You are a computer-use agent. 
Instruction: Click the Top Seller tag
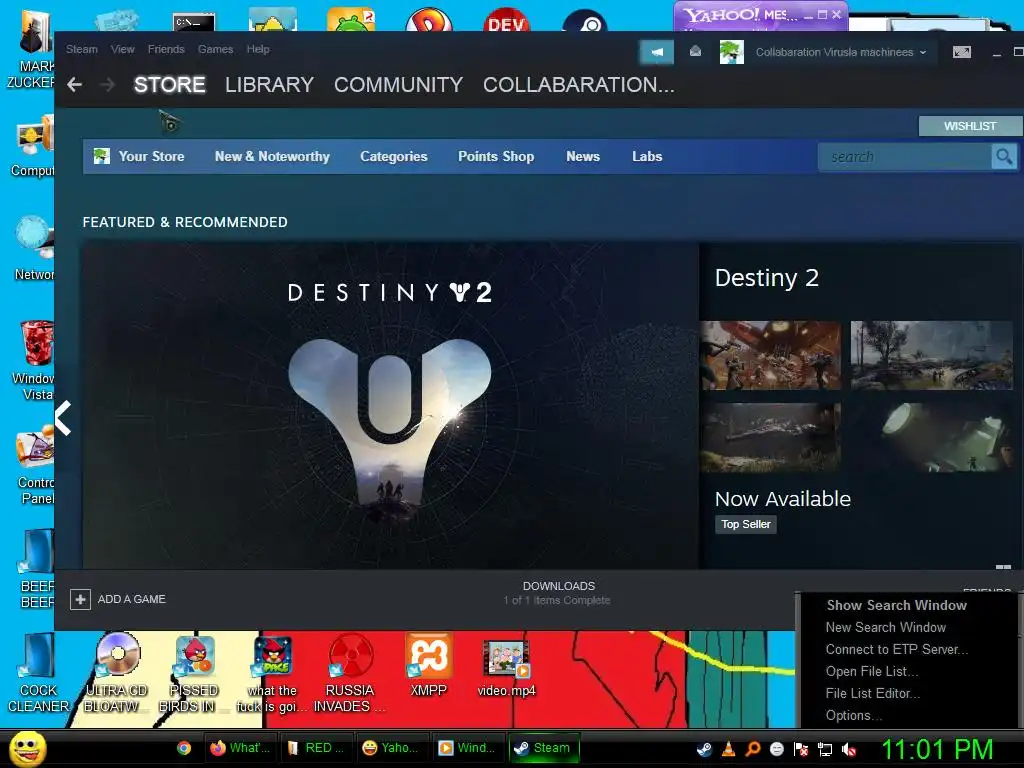[x=746, y=524]
